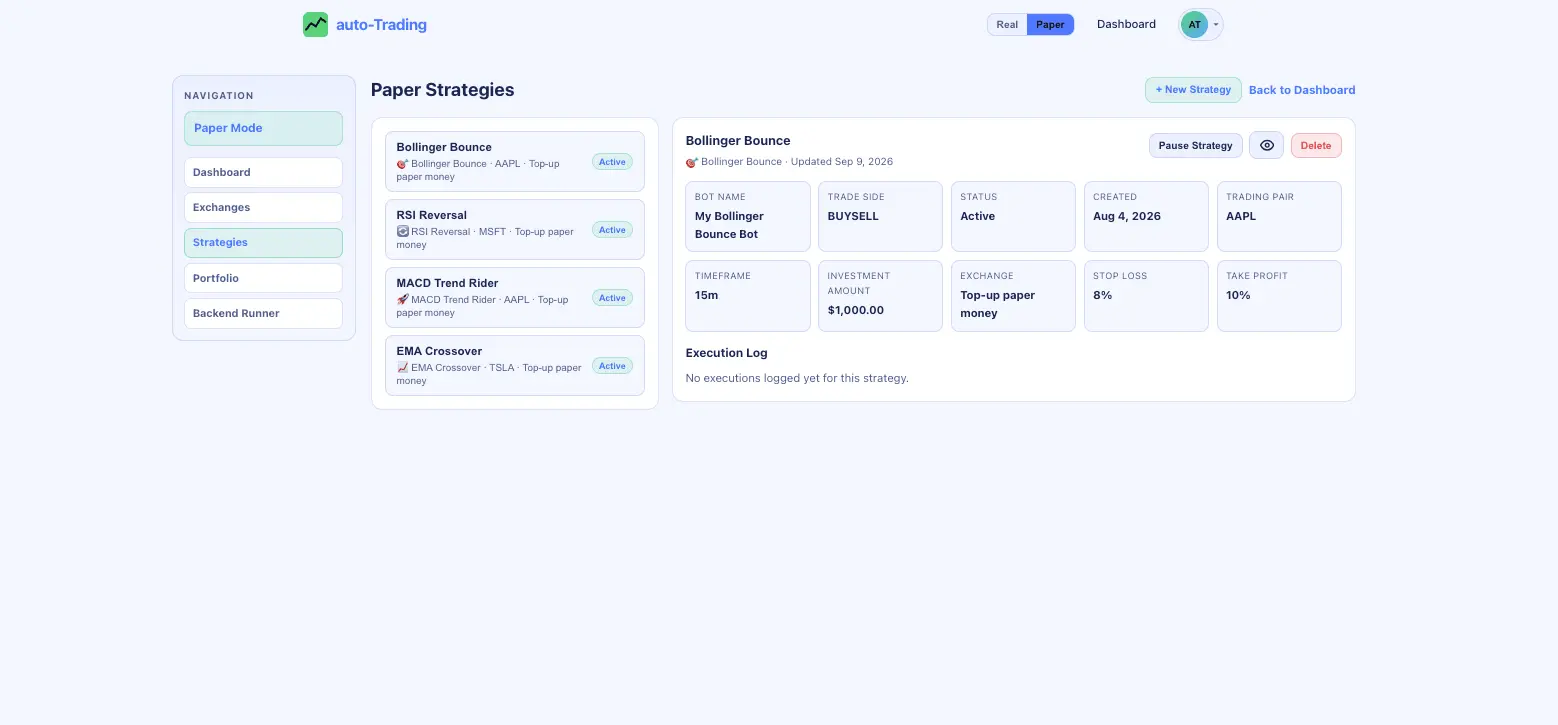Click the auto-Trading green chart logo
1558x725 pixels.
[315, 24]
